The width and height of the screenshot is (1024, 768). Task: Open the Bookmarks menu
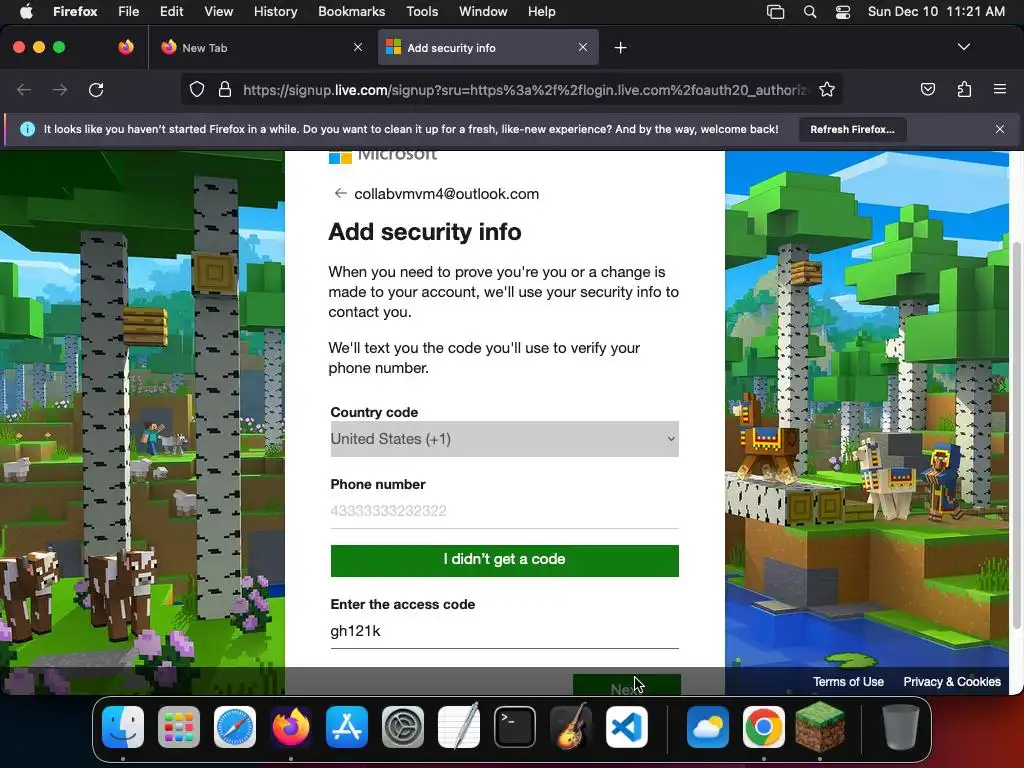(351, 12)
